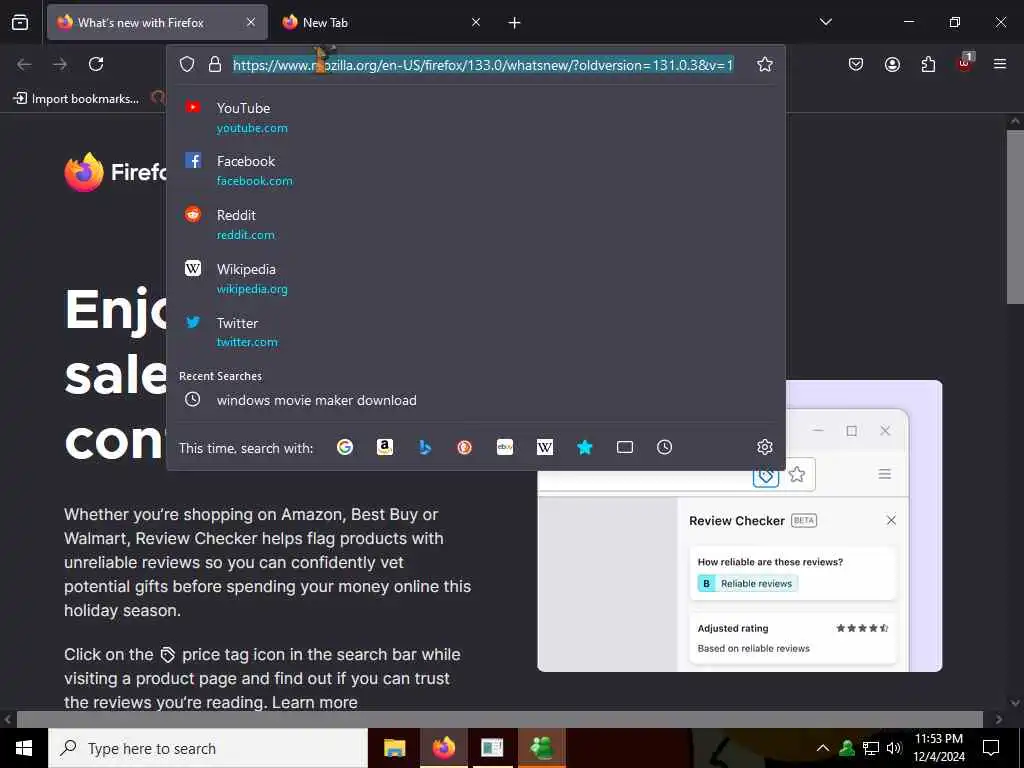
Task: Open the Windows Start menu
Action: 24,748
